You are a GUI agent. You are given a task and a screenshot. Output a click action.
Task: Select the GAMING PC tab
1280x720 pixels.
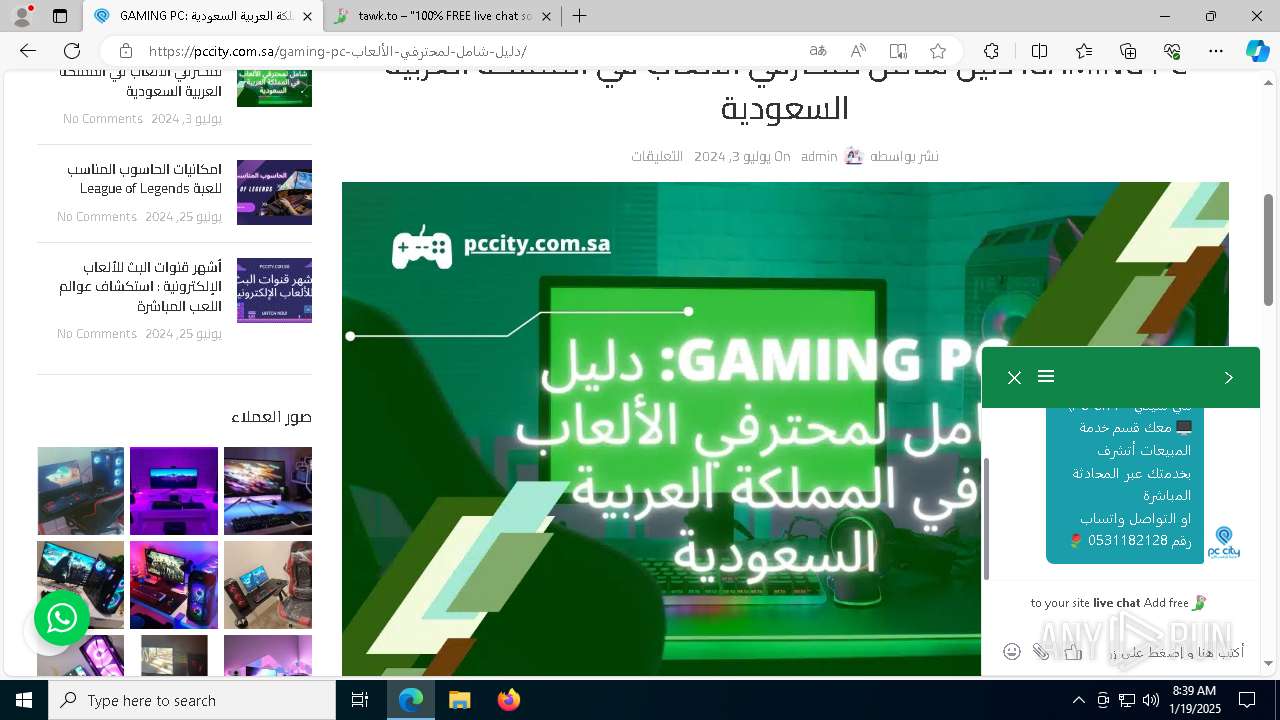[204, 16]
